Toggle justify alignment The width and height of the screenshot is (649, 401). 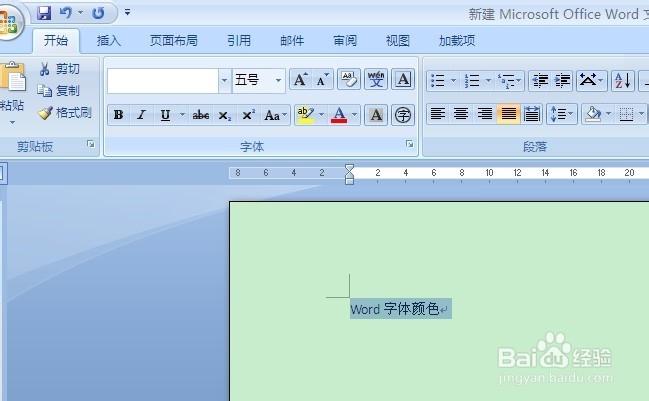508,114
